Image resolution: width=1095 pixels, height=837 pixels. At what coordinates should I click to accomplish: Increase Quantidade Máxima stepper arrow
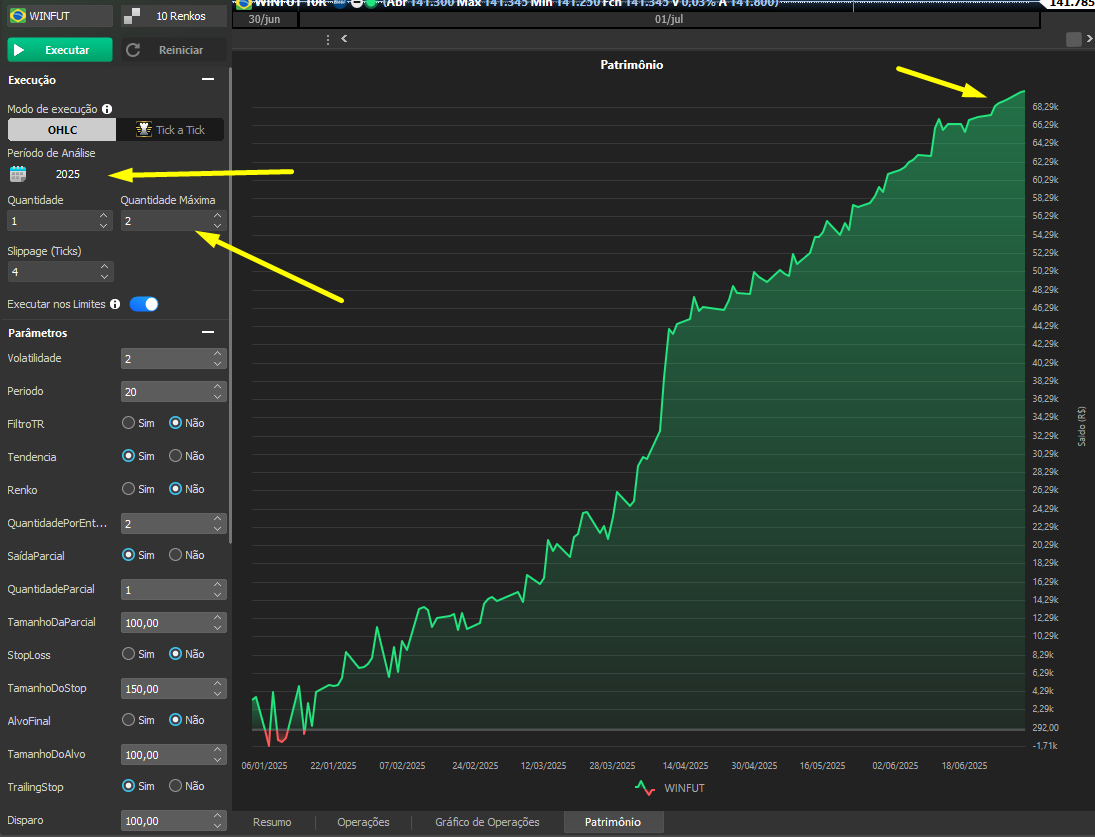(218, 216)
